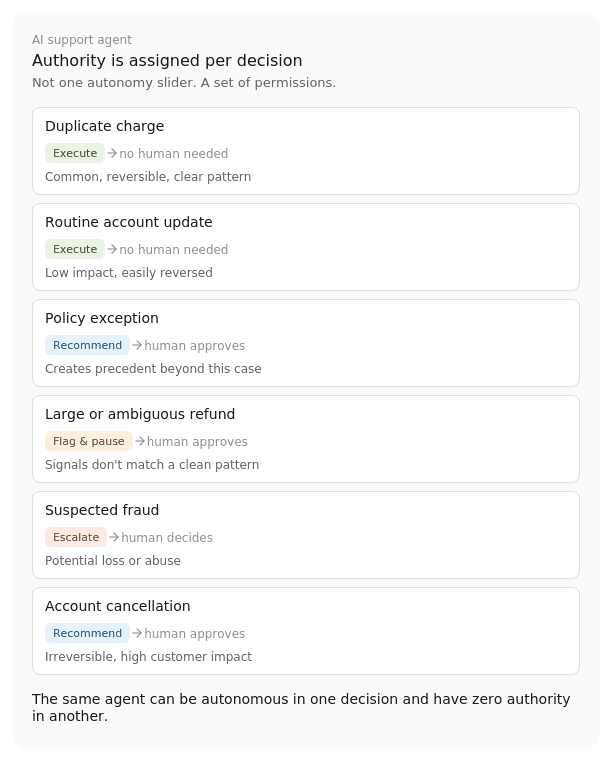Open the Large or ambiguous refund card
The image size is (612, 761).
coord(306,439)
